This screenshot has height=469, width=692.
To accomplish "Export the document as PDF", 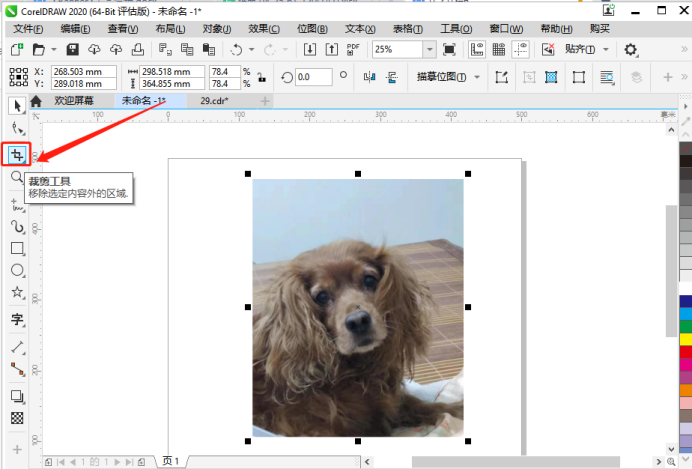I will pyautogui.click(x=353, y=49).
